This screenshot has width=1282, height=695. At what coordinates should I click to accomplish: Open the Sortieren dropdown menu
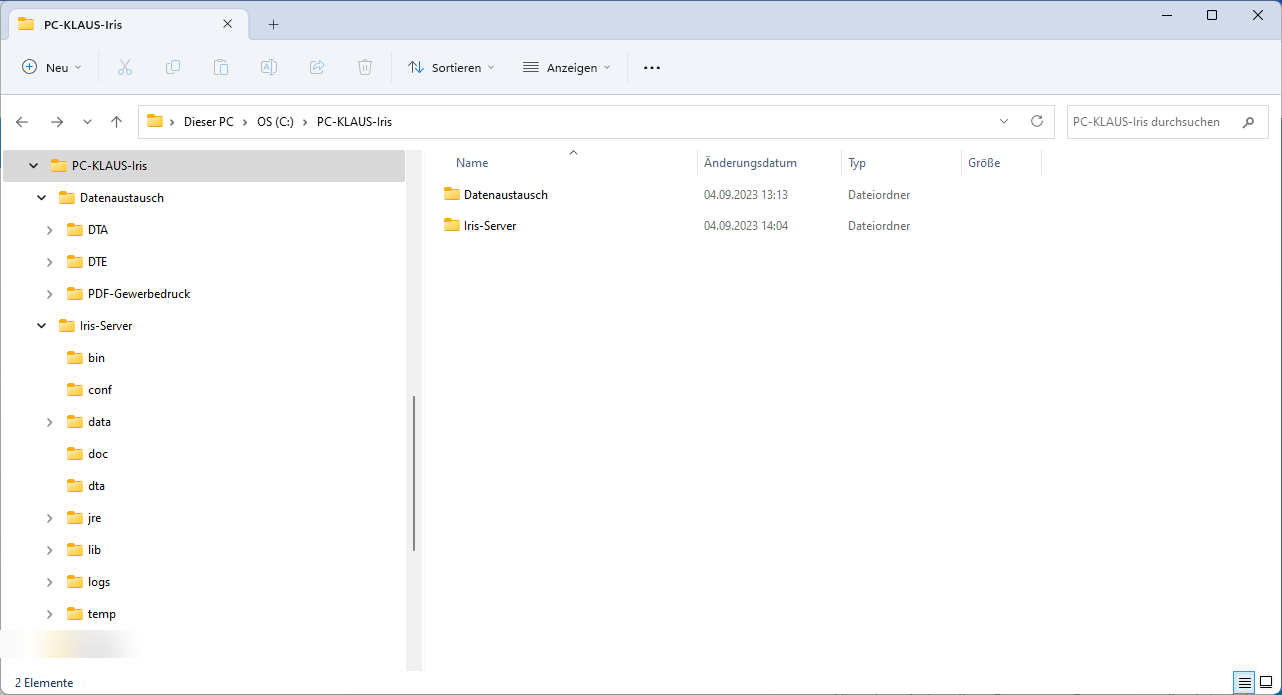pyautogui.click(x=451, y=67)
